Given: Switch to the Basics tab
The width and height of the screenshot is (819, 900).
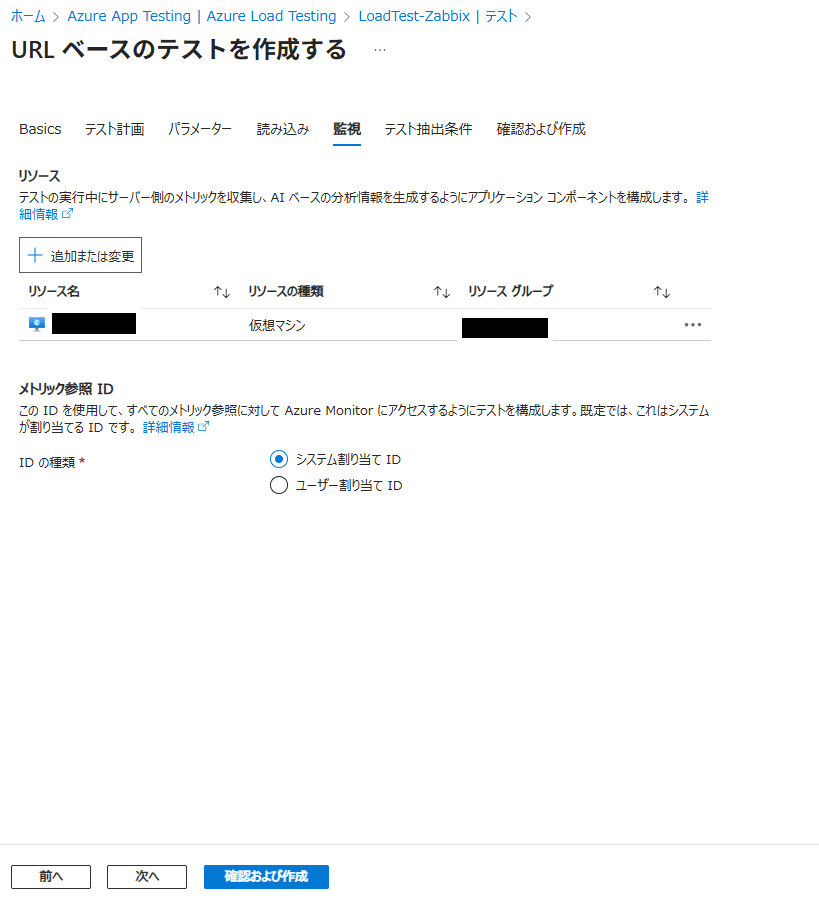Looking at the screenshot, I should pos(40,129).
